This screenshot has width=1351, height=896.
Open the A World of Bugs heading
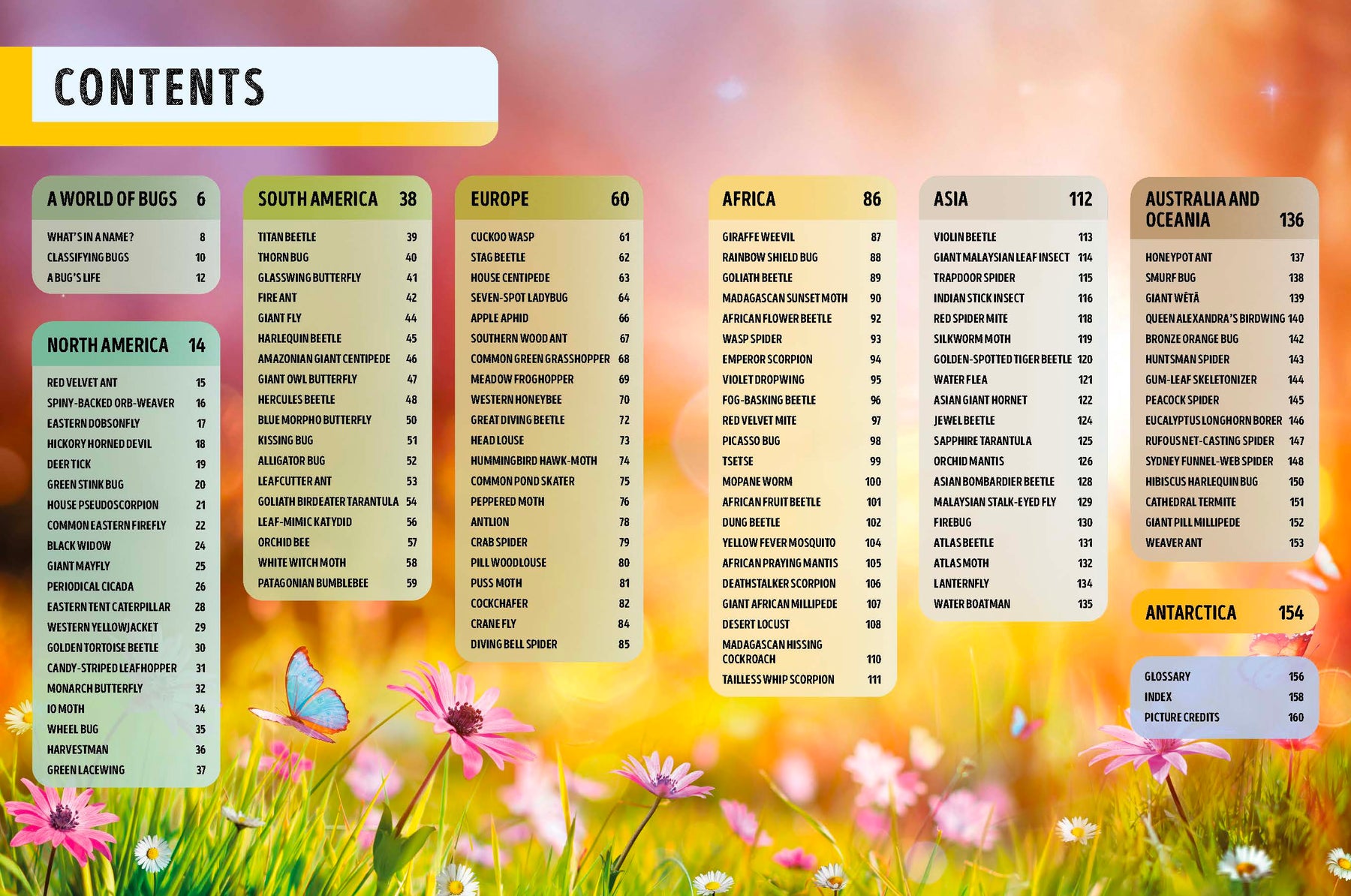coord(113,199)
